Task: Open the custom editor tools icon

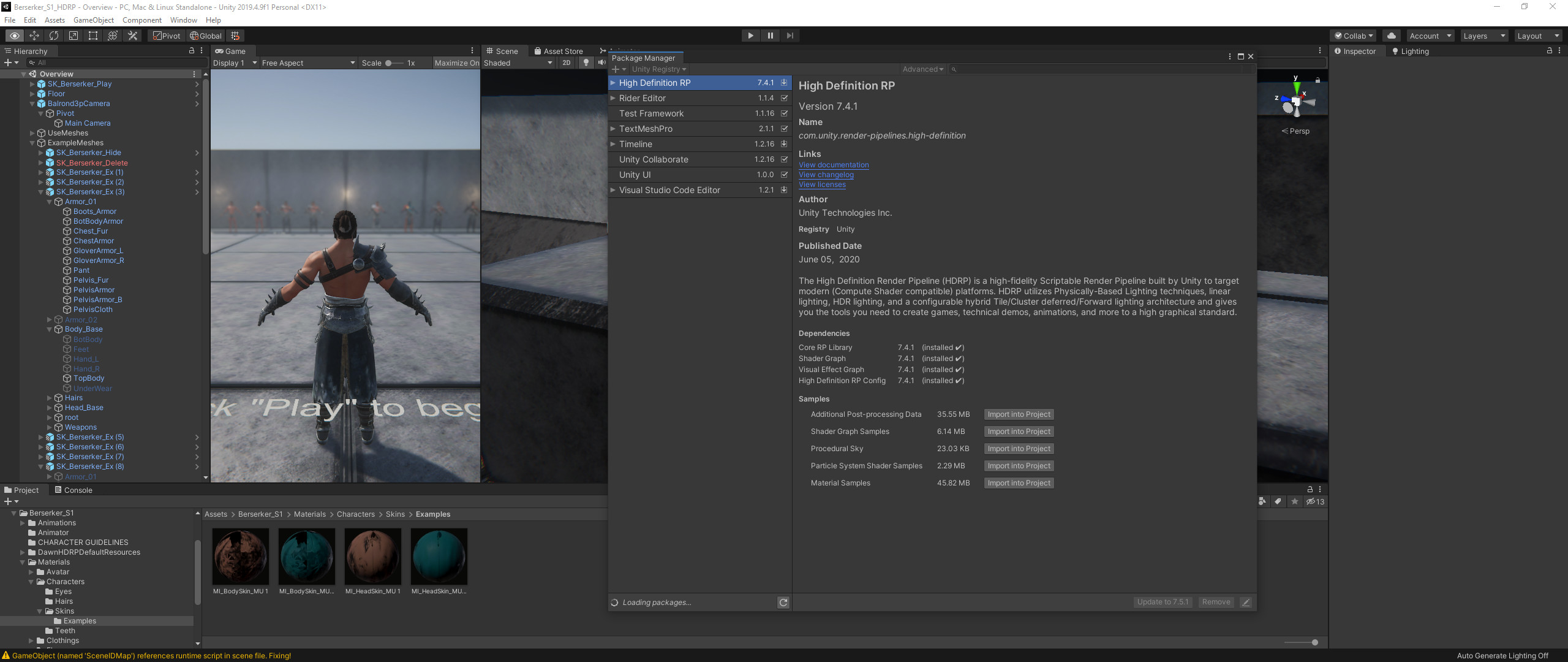Action: [x=132, y=36]
